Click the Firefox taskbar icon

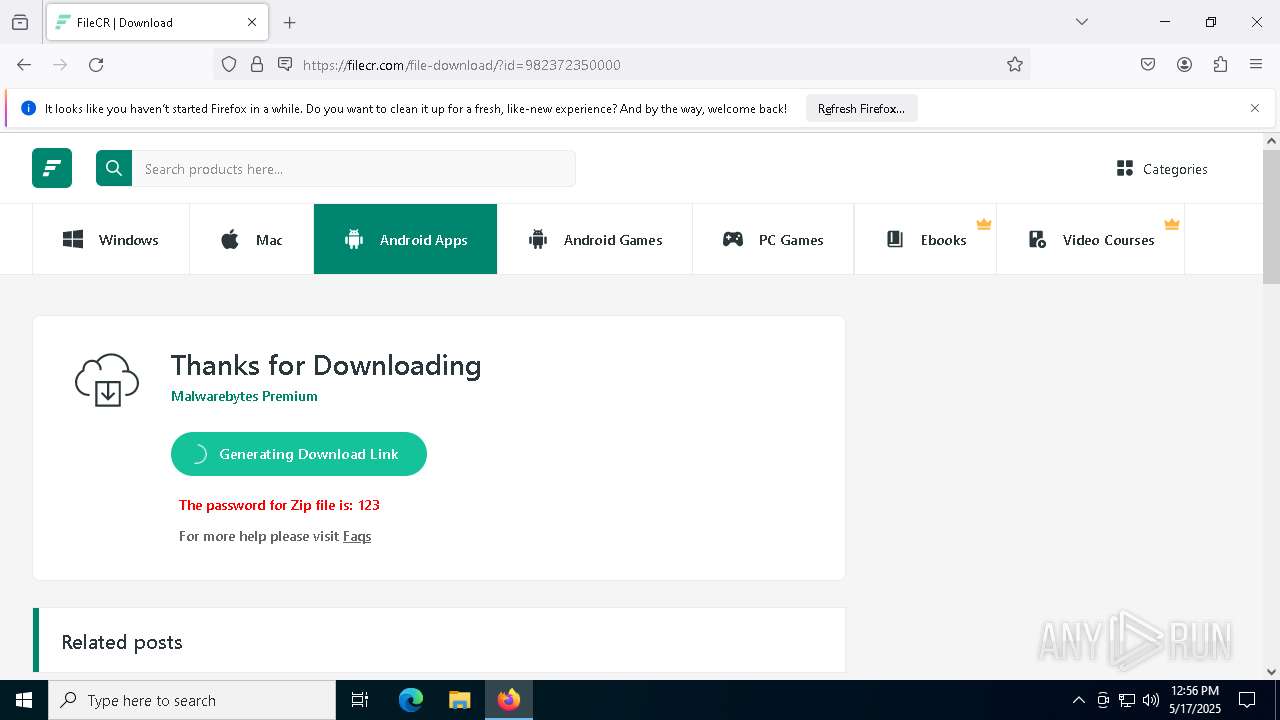pos(509,700)
